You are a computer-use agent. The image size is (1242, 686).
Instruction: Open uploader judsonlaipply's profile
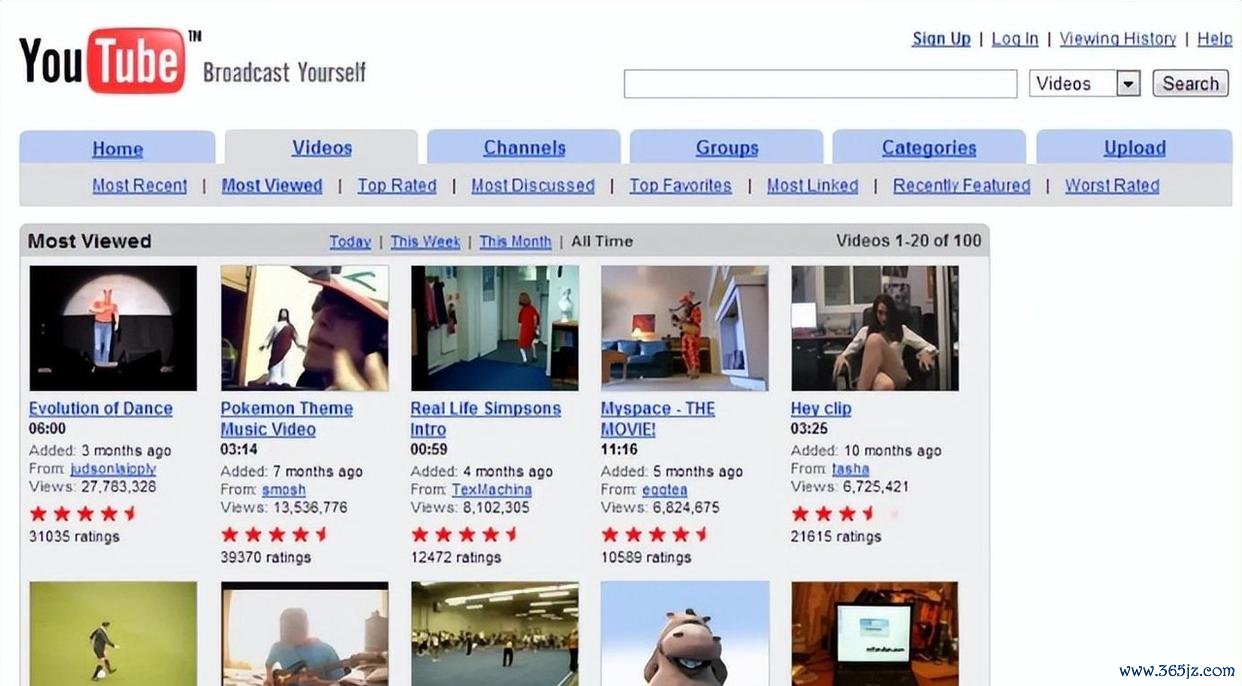coord(113,468)
